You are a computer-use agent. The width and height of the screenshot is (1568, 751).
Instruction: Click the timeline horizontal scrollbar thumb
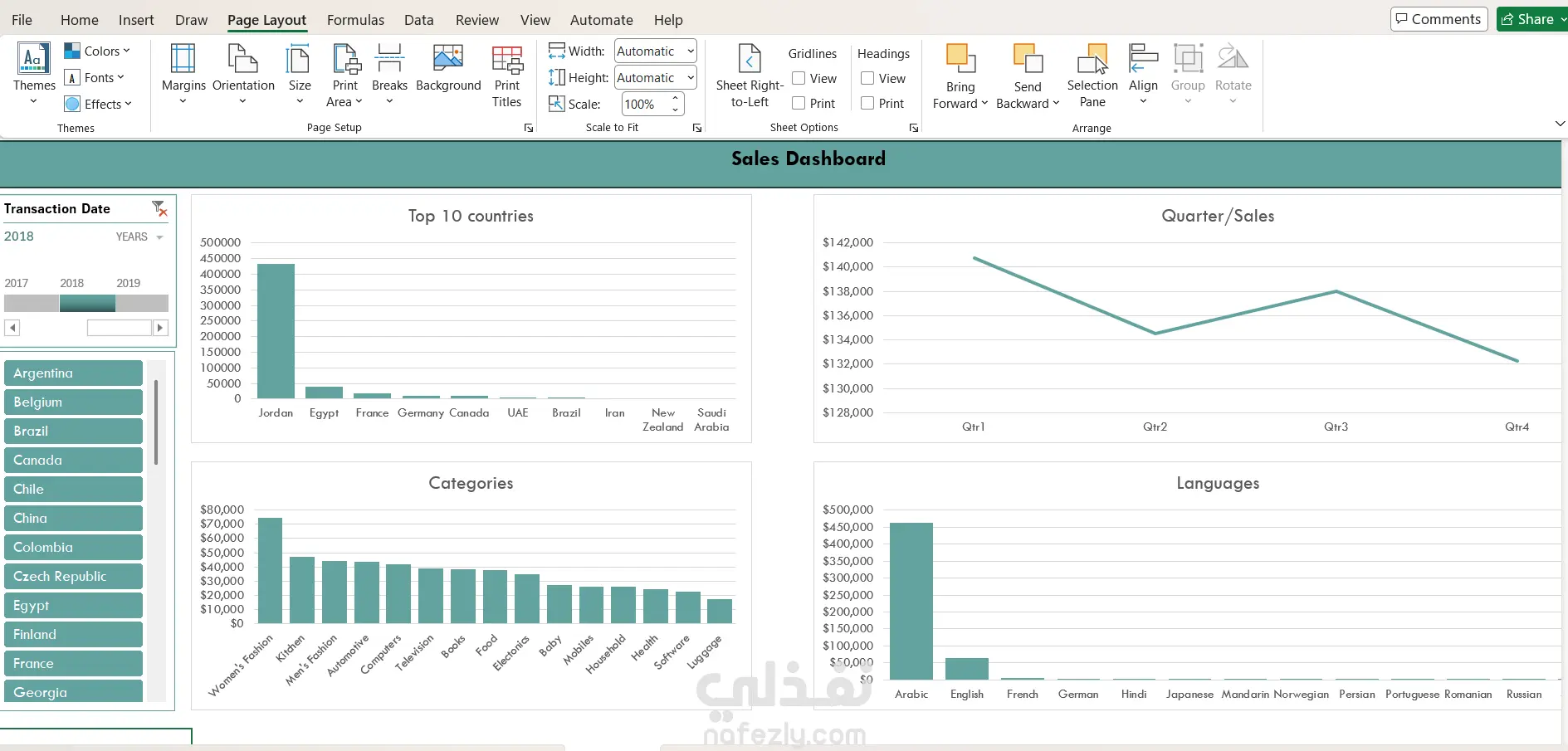coord(120,328)
